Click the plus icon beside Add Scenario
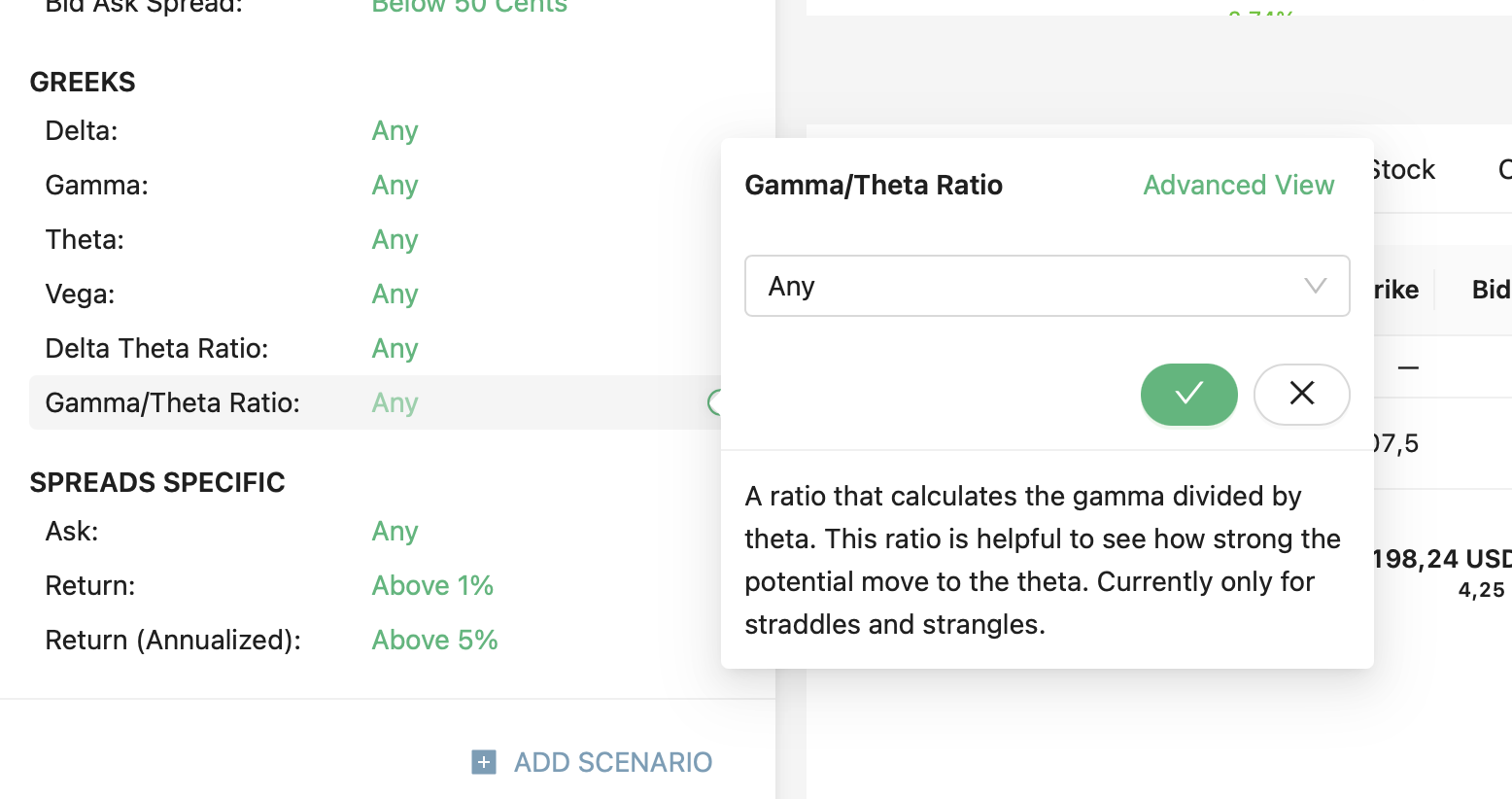Viewport: 1512px width, 799px height. pos(484,762)
